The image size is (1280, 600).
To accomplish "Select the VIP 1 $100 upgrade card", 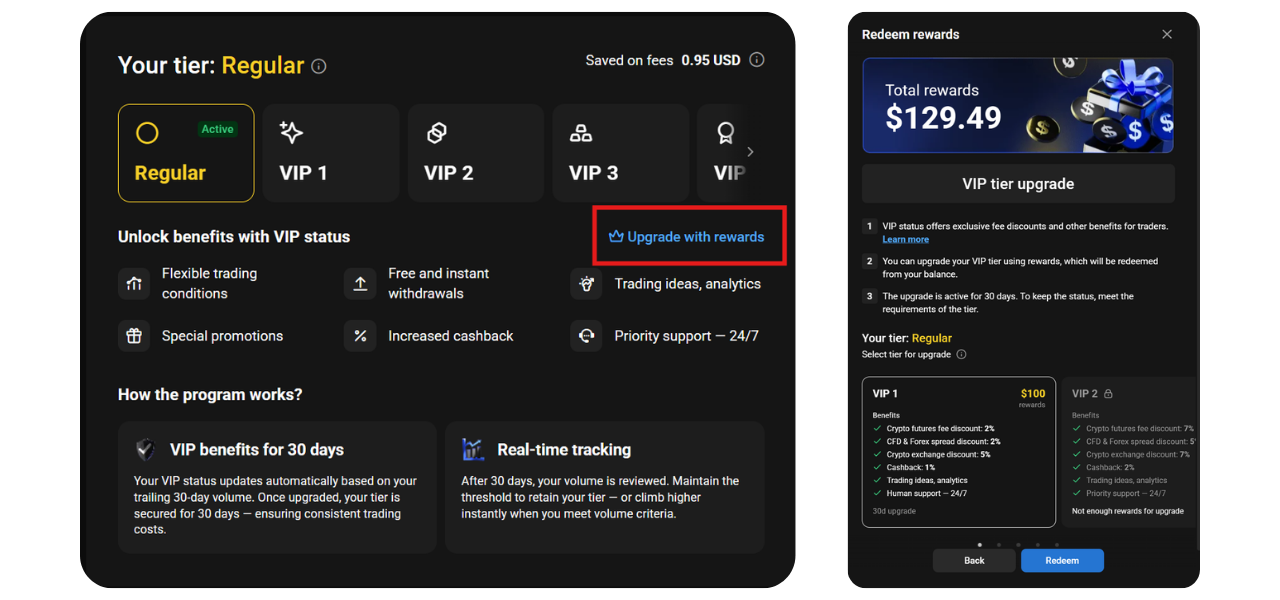I will pyautogui.click(x=959, y=452).
